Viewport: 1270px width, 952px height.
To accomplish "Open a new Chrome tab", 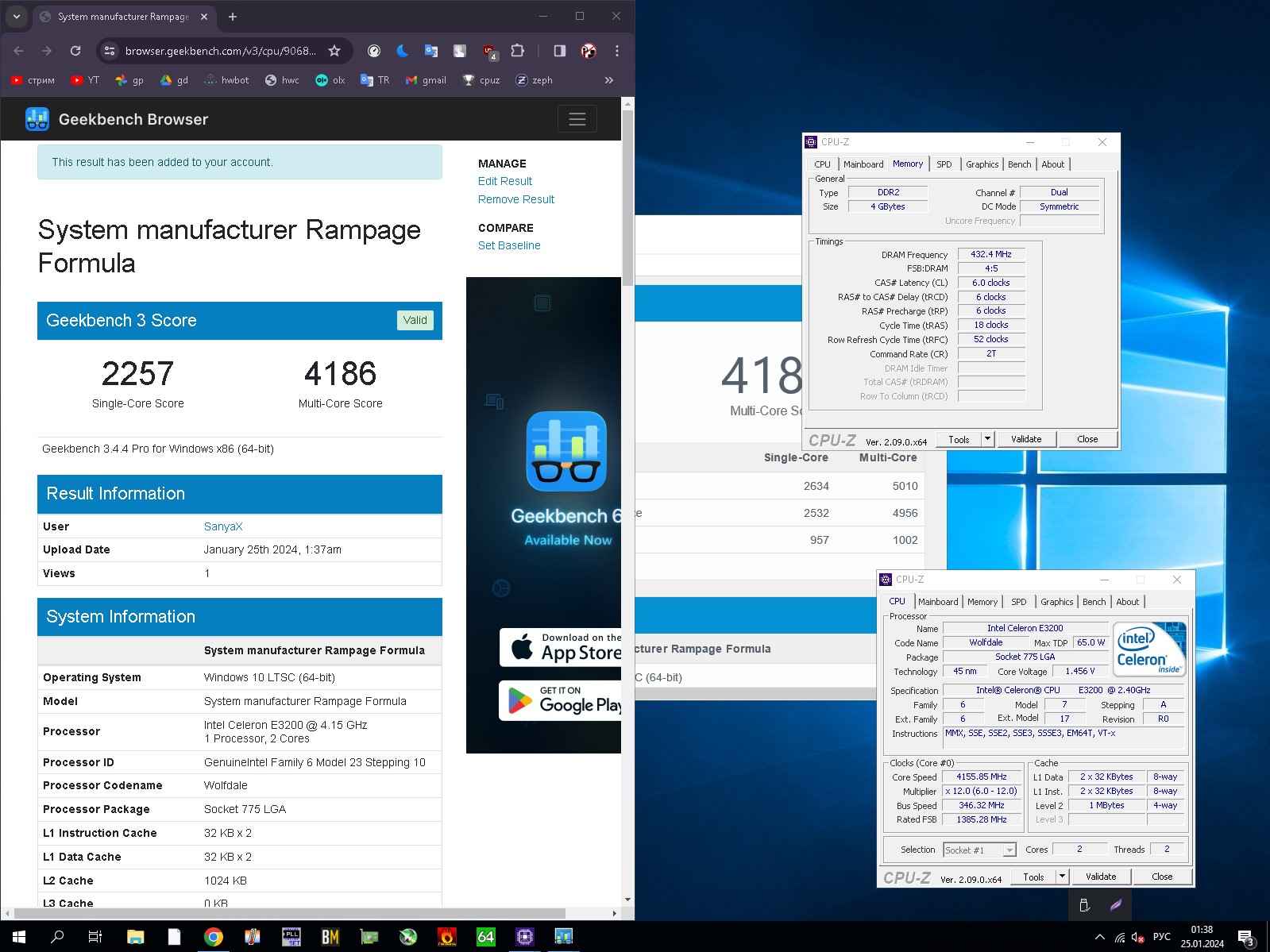I will pyautogui.click(x=233, y=16).
